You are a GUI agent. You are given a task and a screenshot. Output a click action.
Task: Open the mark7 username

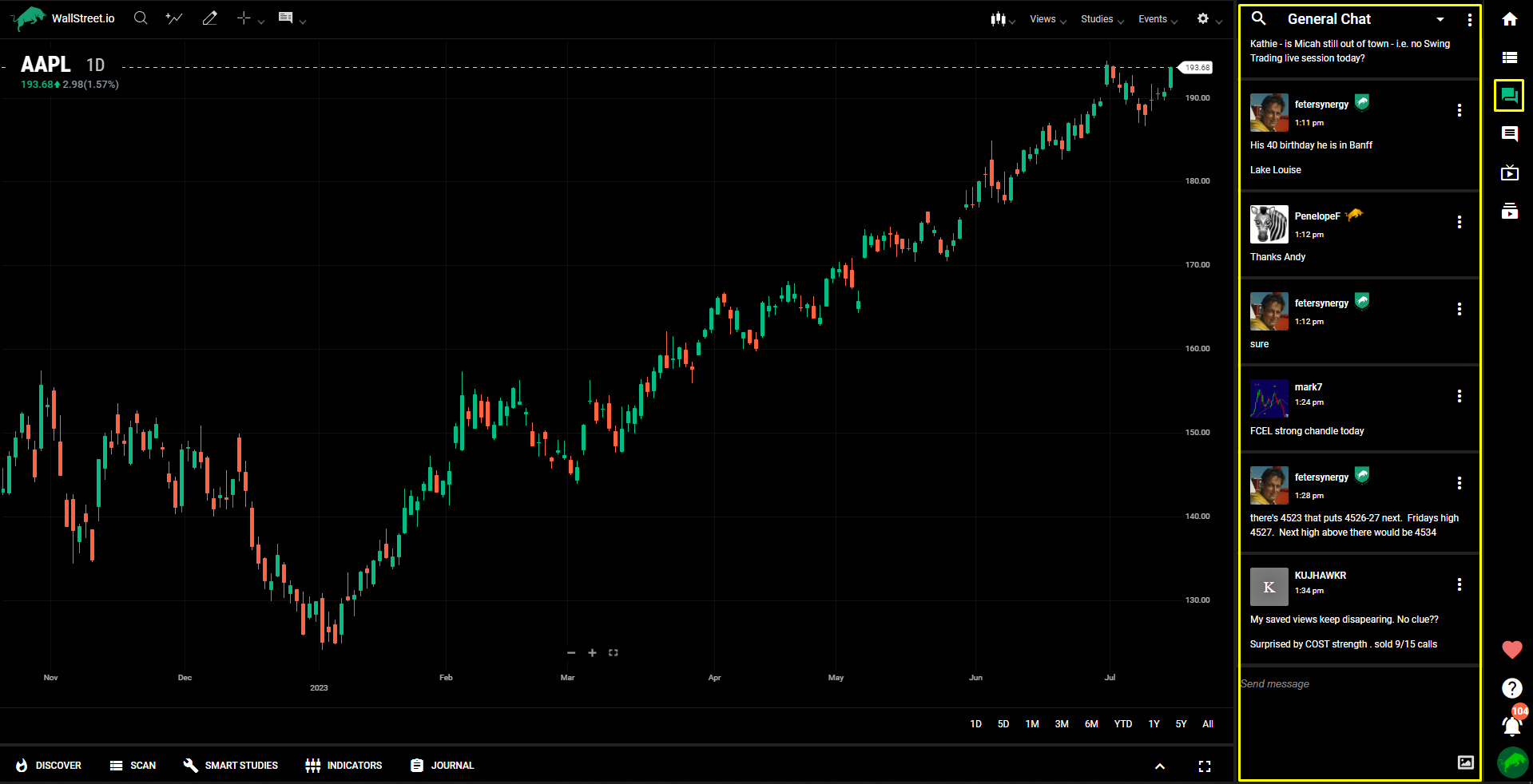(1309, 387)
